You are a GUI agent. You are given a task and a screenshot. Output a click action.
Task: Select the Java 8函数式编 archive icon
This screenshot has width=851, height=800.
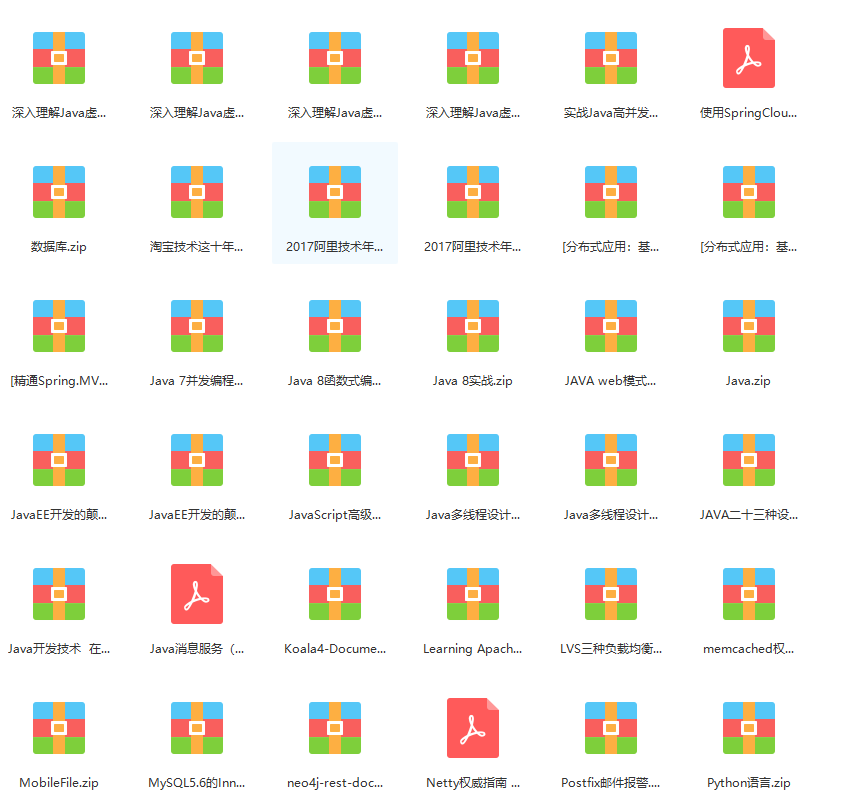335,326
